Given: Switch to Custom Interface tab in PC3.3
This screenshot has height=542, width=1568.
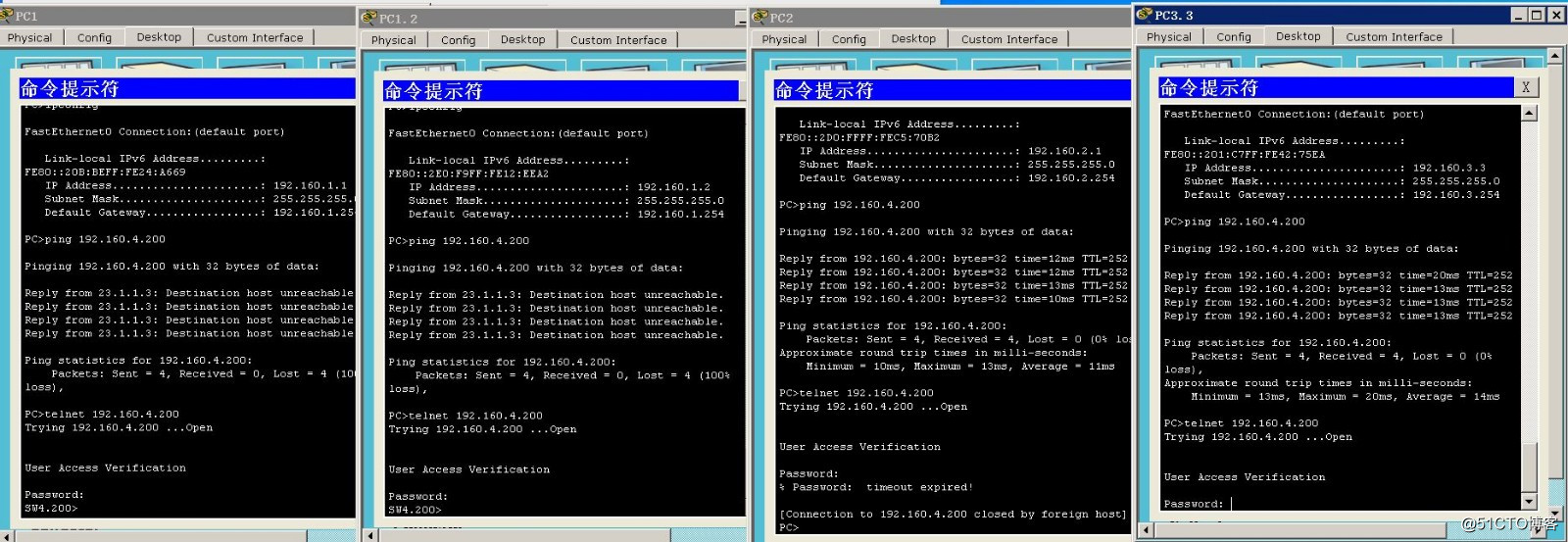Looking at the screenshot, I should pyautogui.click(x=1395, y=36).
